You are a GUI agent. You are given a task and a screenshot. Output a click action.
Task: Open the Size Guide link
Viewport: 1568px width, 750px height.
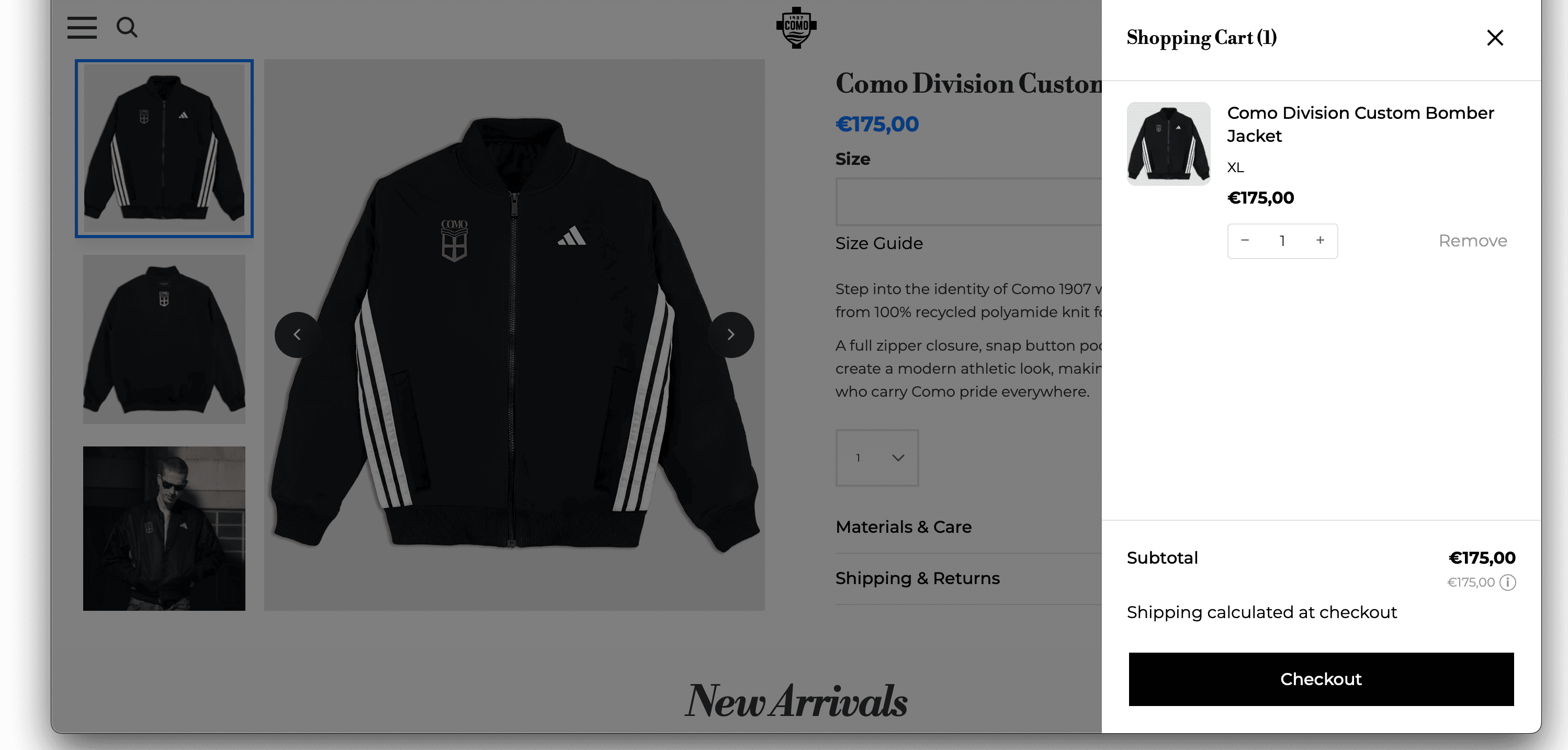879,243
